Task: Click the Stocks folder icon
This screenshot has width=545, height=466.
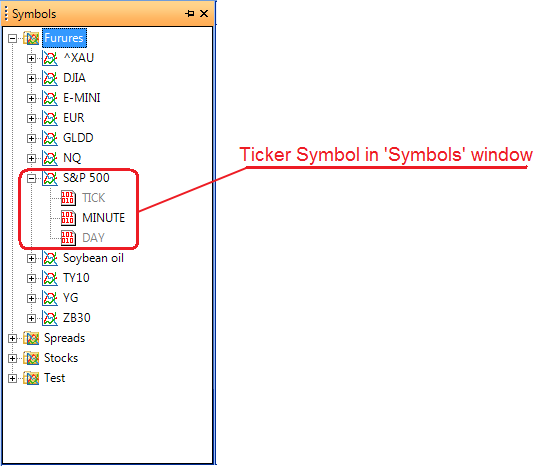Action: coord(31,358)
